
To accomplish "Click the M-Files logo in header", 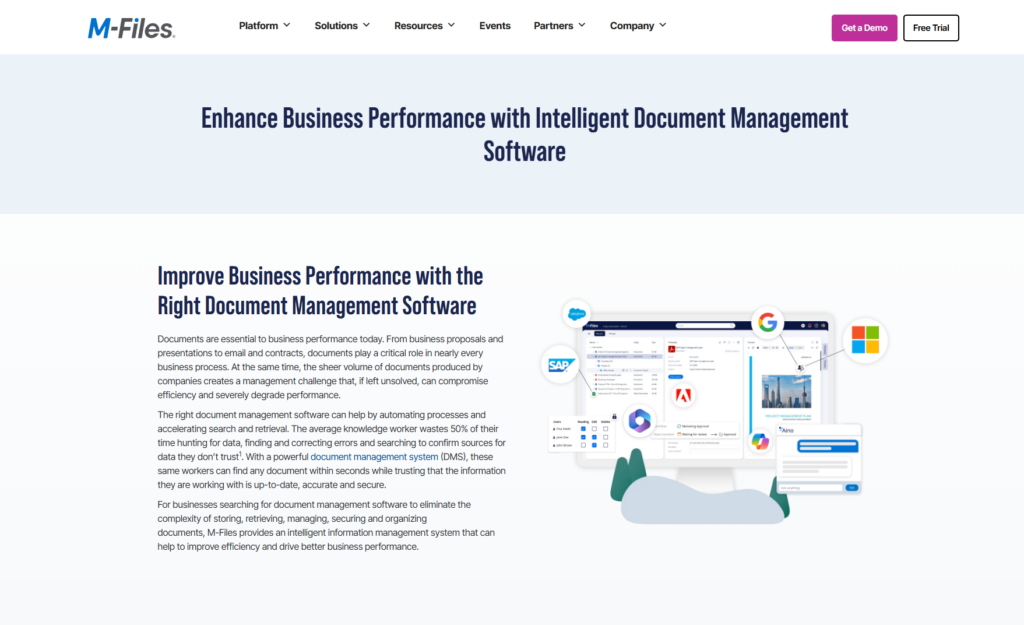I will (131, 27).
